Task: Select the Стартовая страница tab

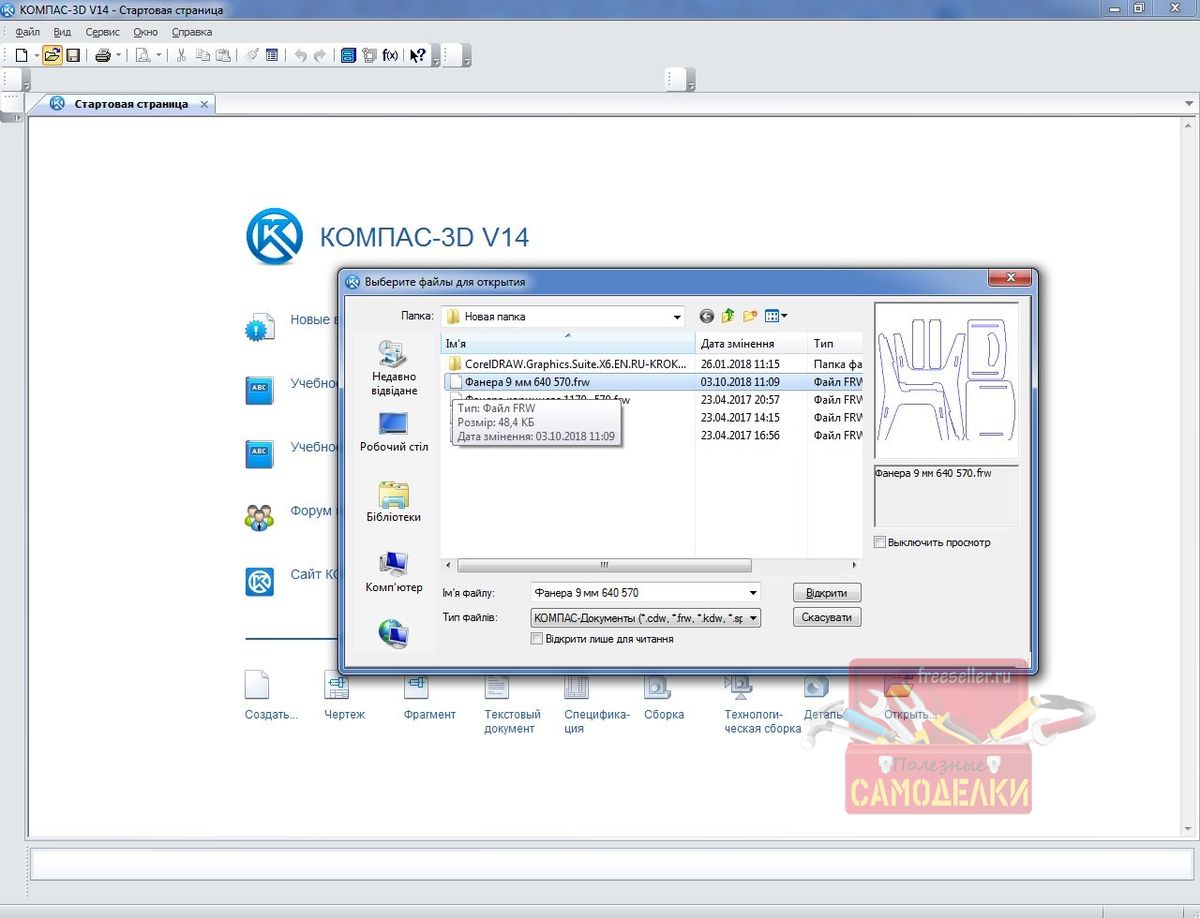Action: click(130, 104)
